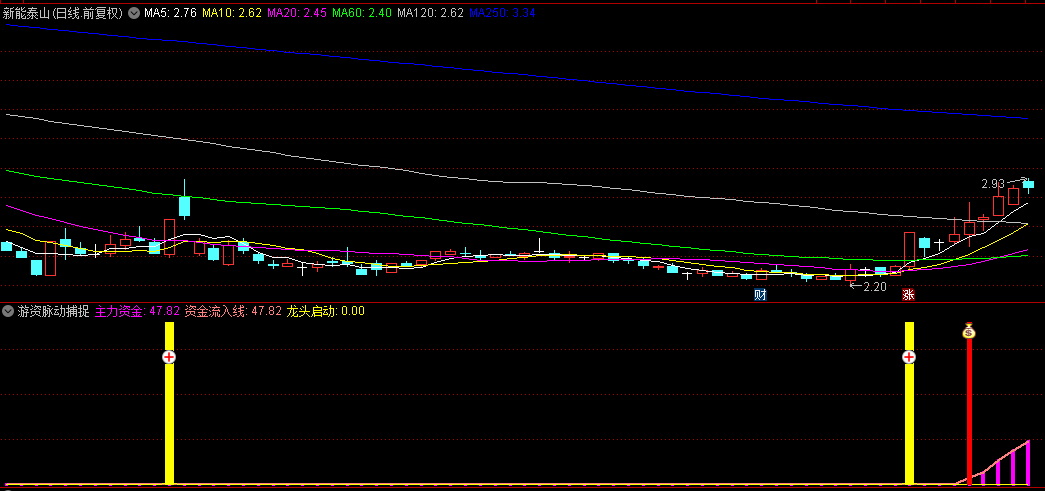Viewport: 1045px width, 491px height.
Task: Select the MA120: 2.62 label
Action: (430, 13)
